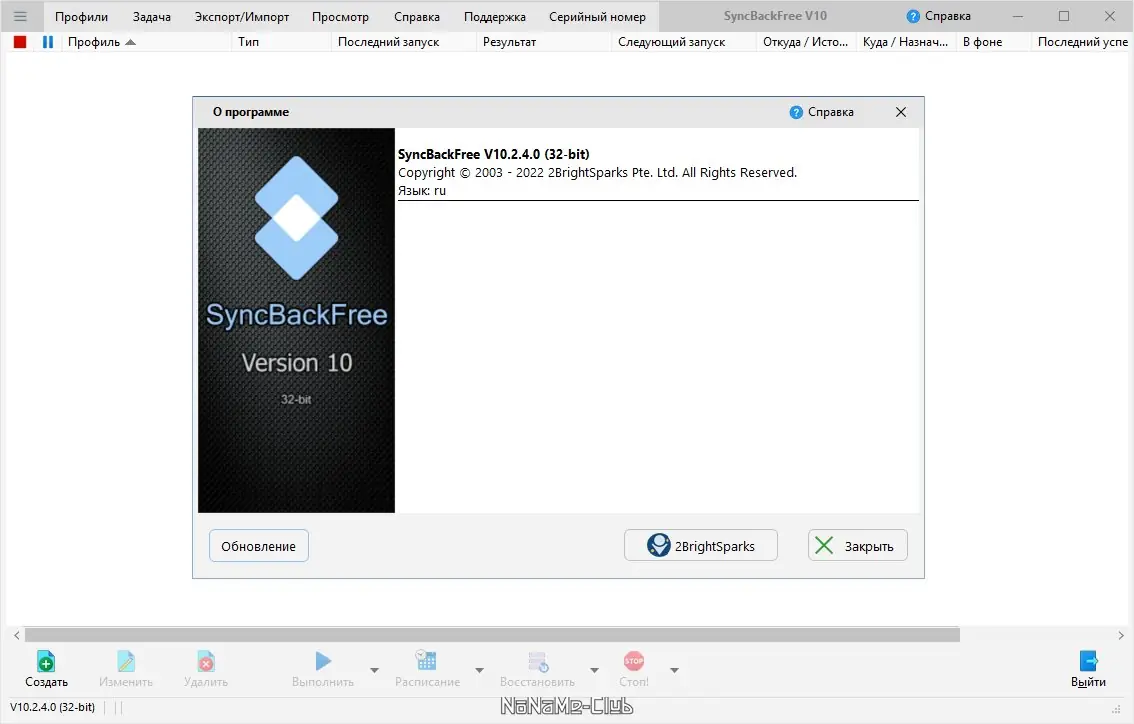Click the Обновление button

pyautogui.click(x=258, y=546)
